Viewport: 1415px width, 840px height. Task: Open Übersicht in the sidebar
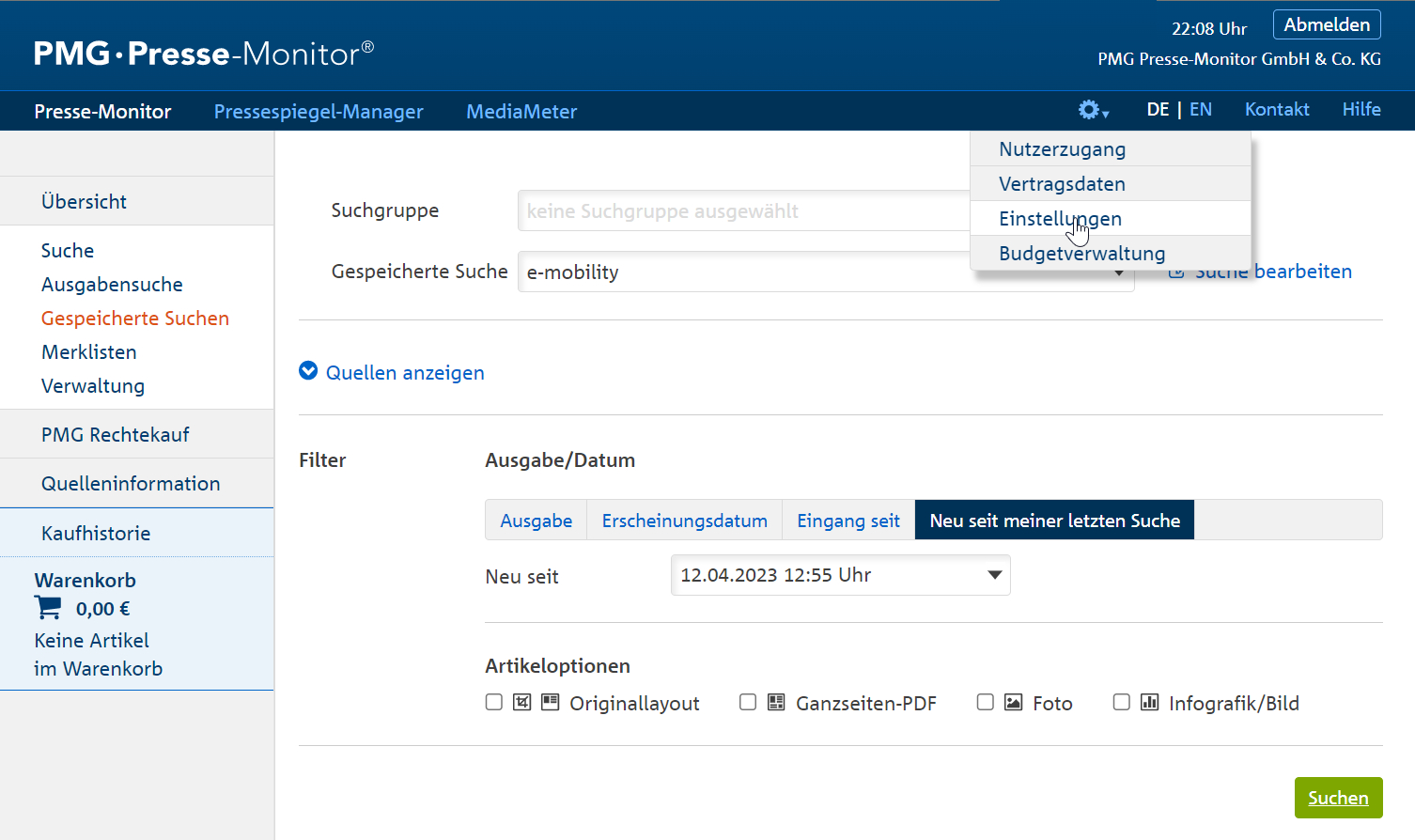pos(84,201)
